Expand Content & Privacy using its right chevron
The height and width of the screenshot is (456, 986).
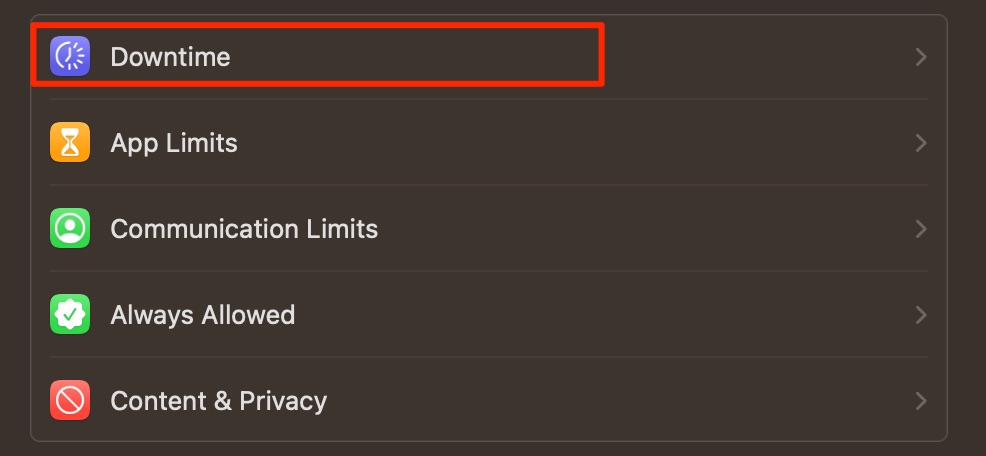click(x=921, y=401)
